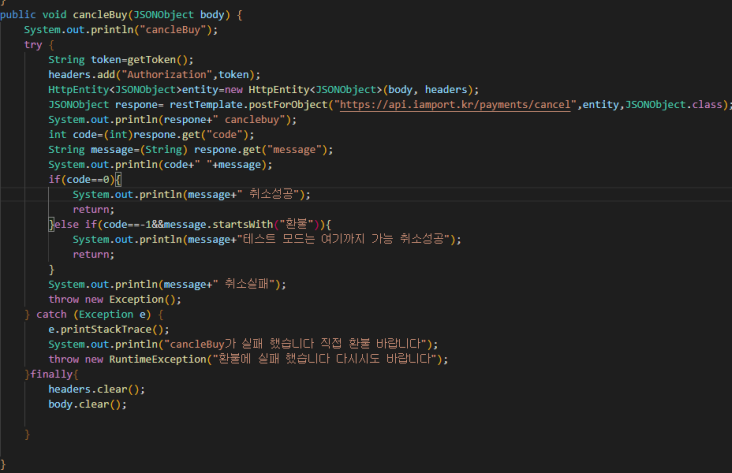Click JSONObject.class argument text
This screenshot has width=732, height=473.
coord(674,105)
